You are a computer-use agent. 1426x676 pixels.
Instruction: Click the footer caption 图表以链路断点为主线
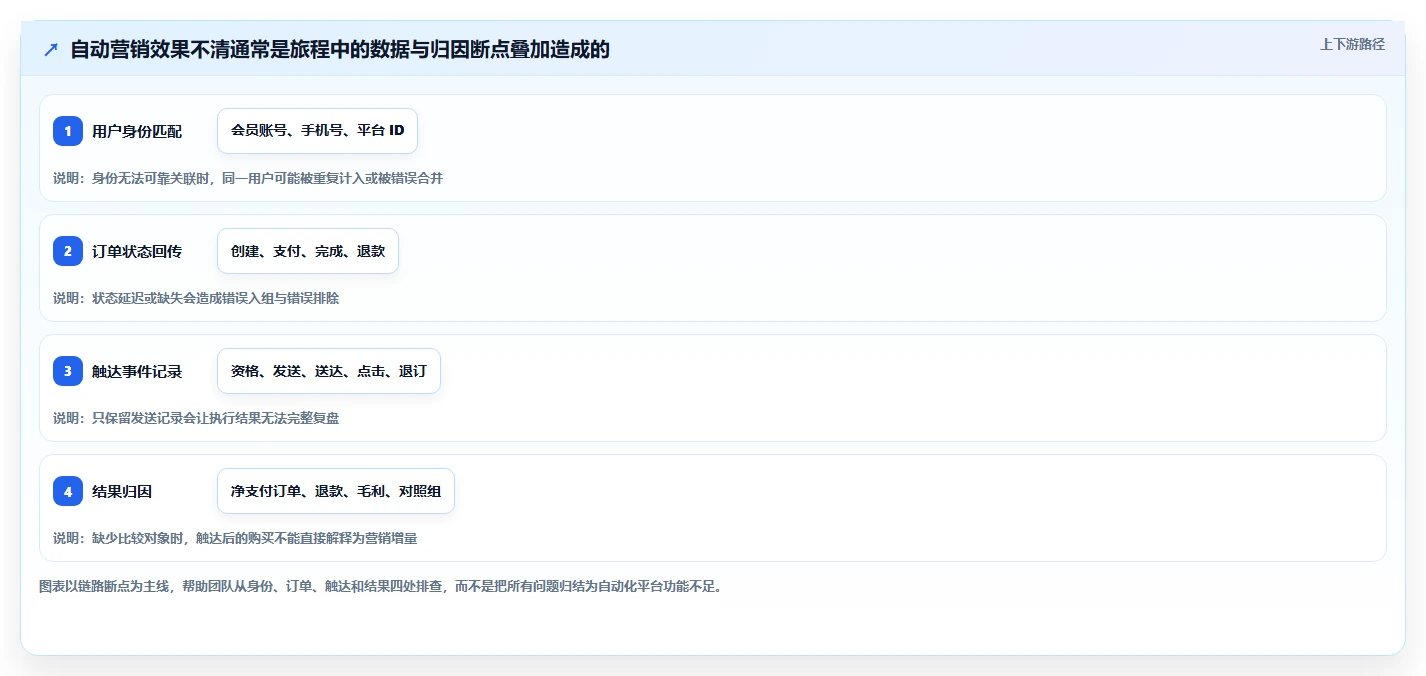[105, 586]
